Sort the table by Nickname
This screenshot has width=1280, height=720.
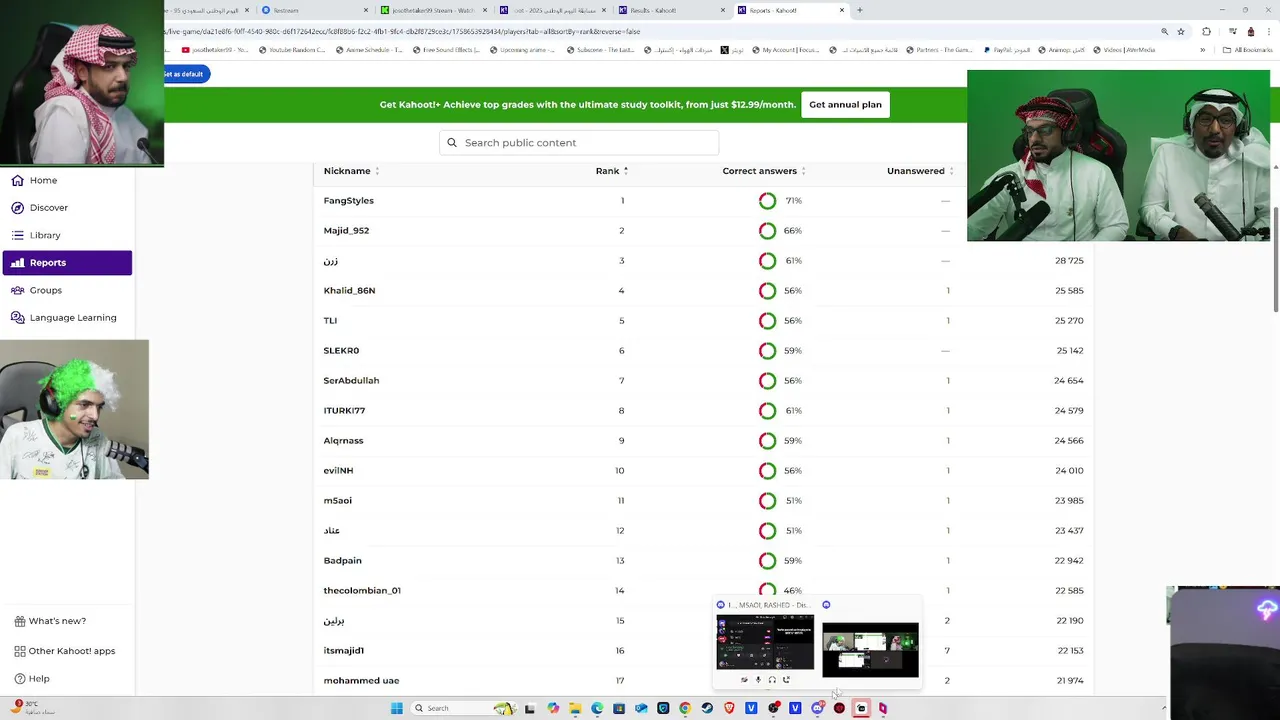(x=351, y=171)
